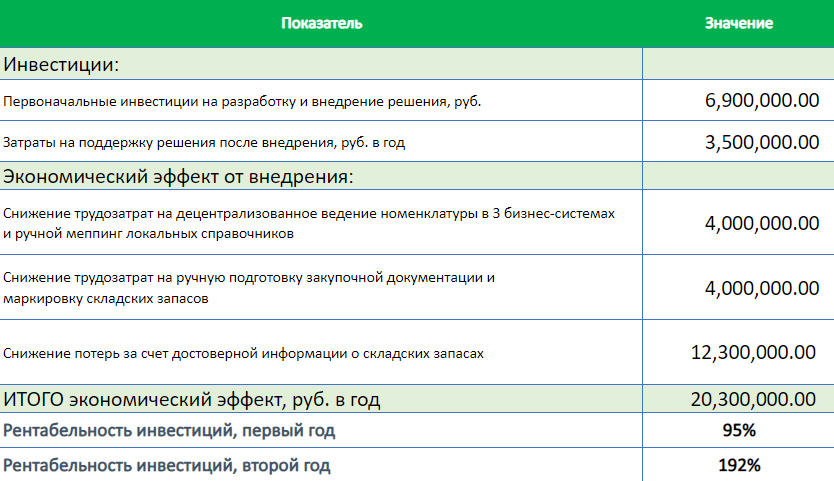This screenshot has height=481, width=834.
Task: Click the "Экономический эффект от внедрения:" row
Action: tap(179, 177)
